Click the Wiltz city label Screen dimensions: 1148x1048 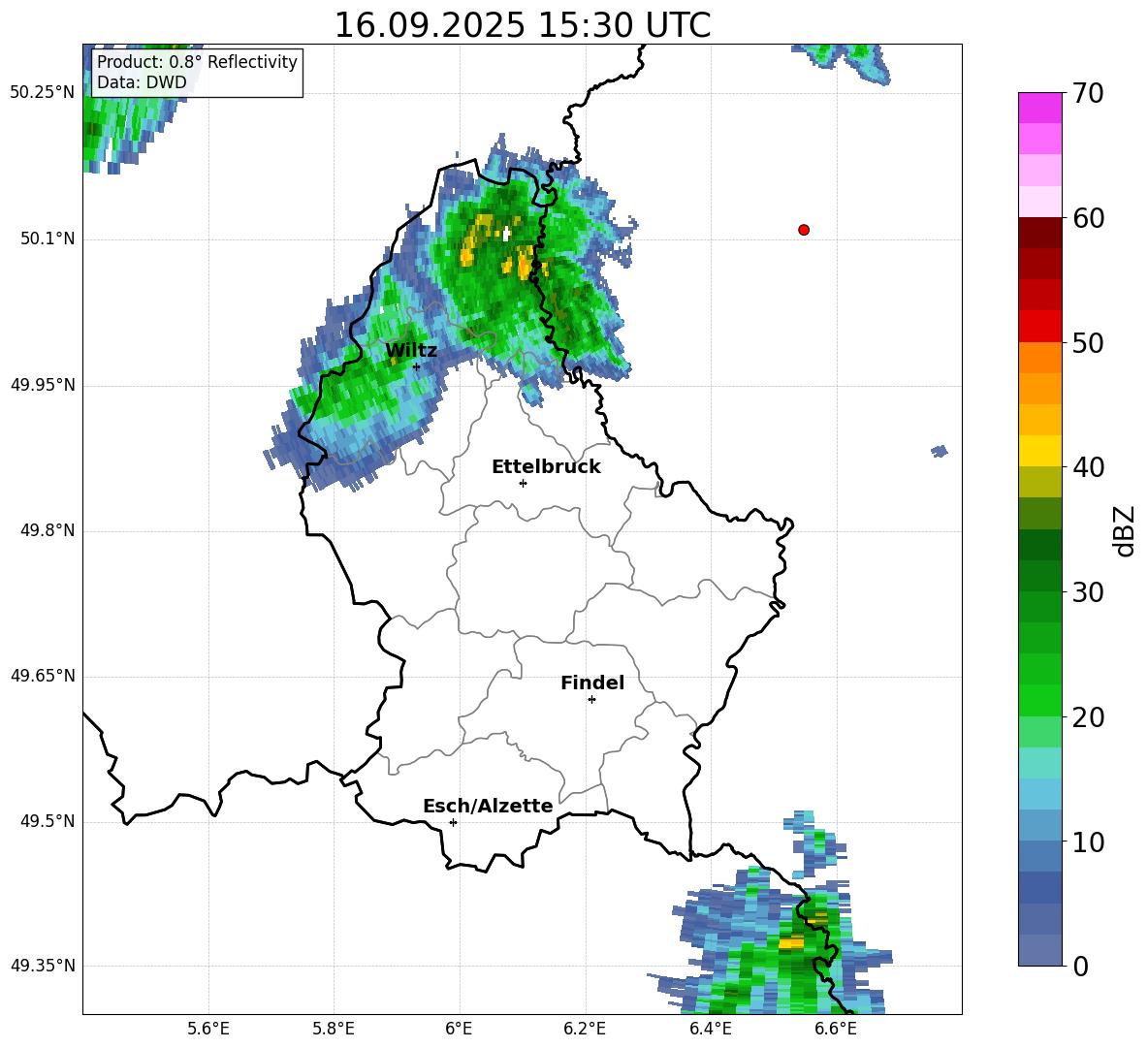411,350
